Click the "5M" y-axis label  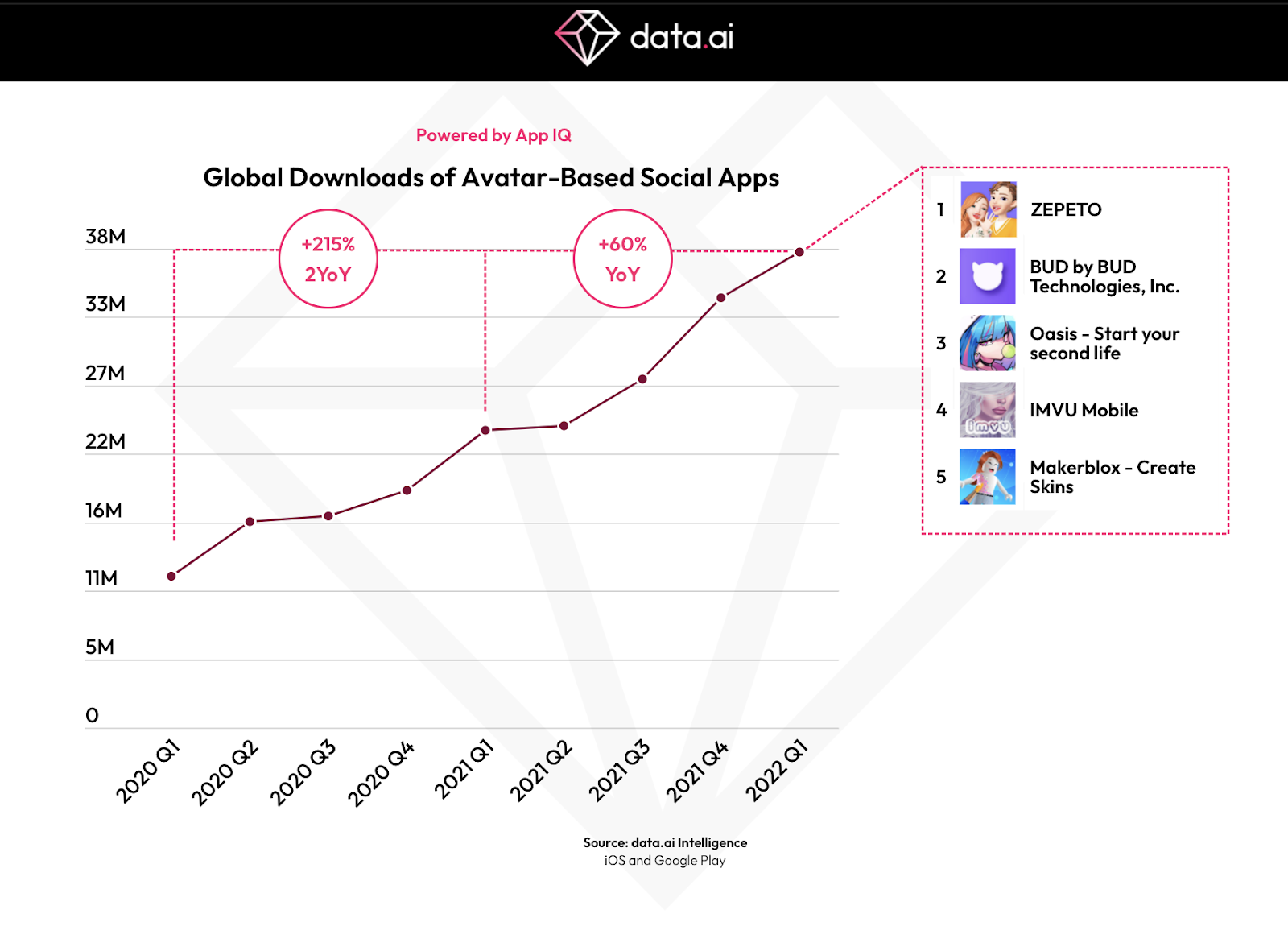click(100, 647)
